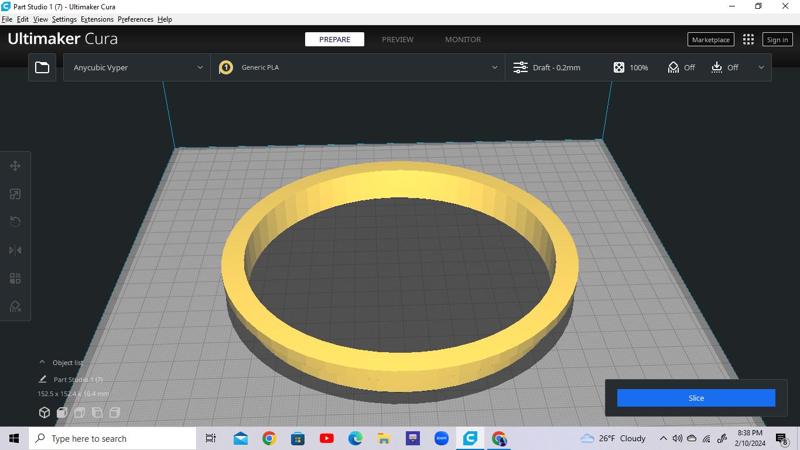Select the Rotate tool in left toolbar

tap(15, 221)
